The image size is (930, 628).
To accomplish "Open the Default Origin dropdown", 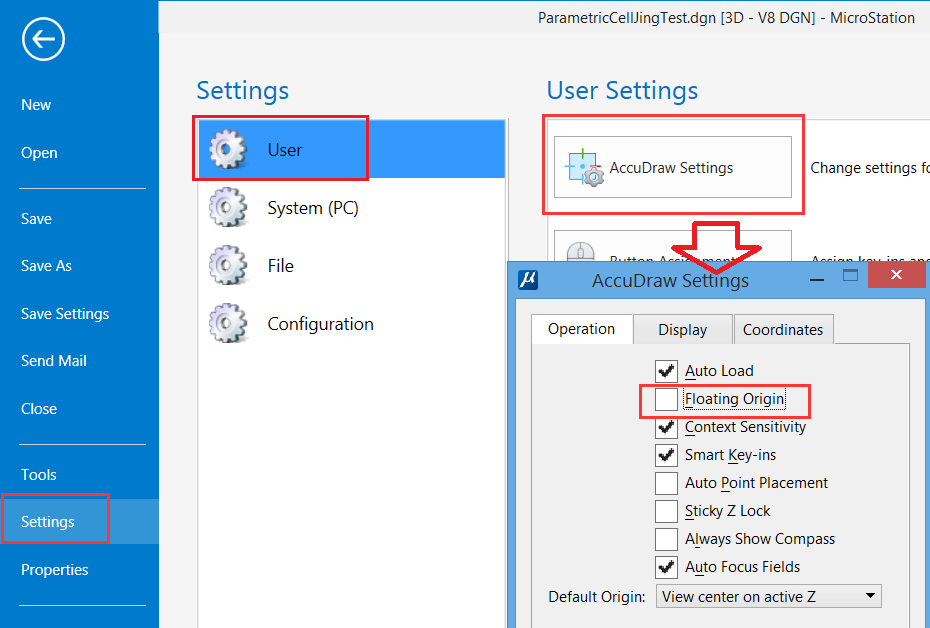I will coord(769,596).
